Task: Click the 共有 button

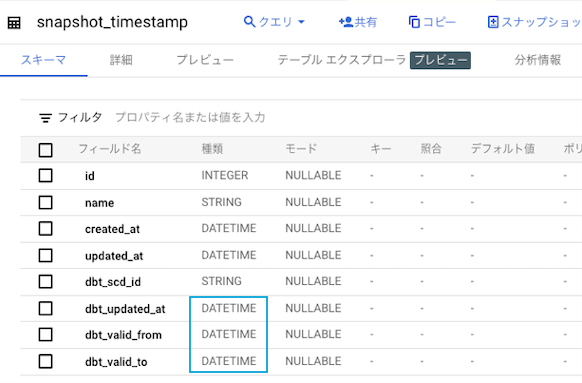Action: 357,22
